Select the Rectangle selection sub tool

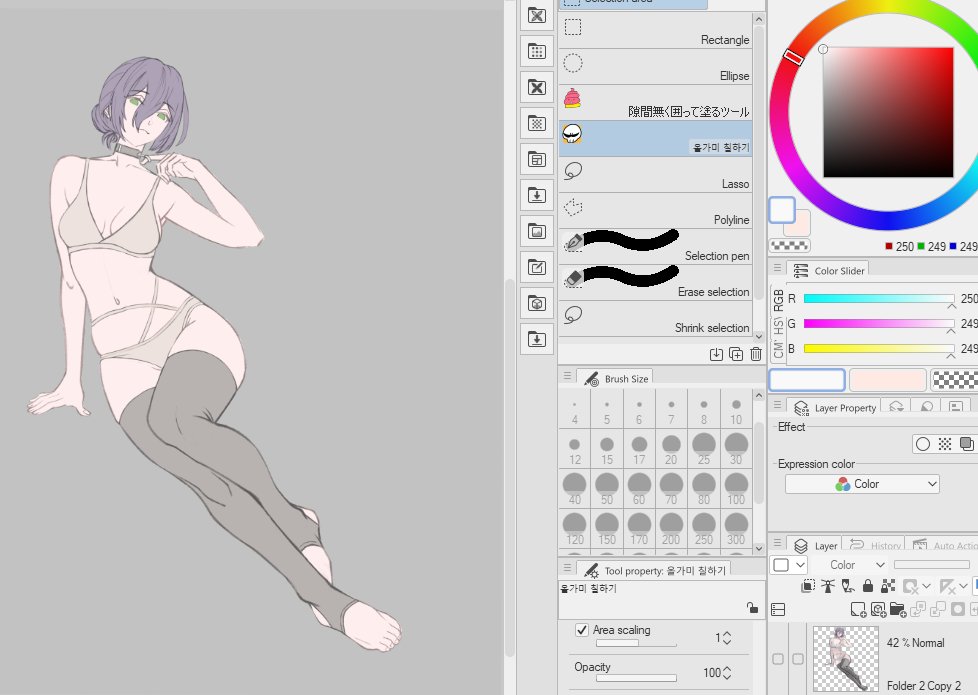[655, 31]
